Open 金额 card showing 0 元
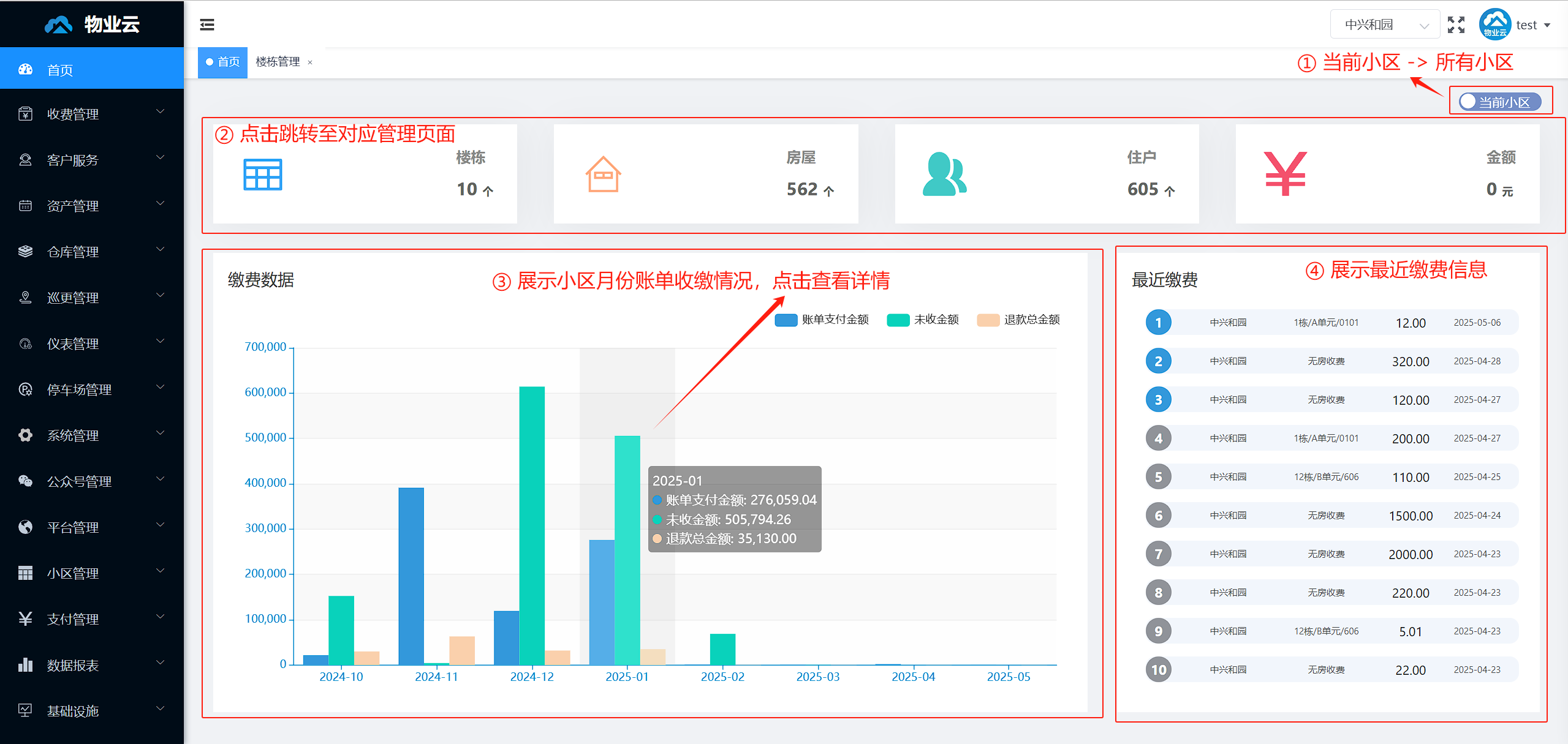Image resolution: width=1568 pixels, height=744 pixels. pos(1387,174)
